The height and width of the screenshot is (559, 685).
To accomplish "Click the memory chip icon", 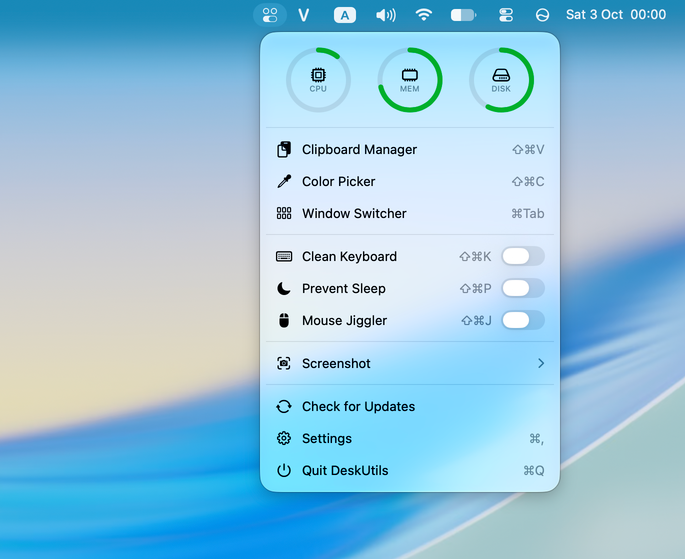I will [x=410, y=76].
